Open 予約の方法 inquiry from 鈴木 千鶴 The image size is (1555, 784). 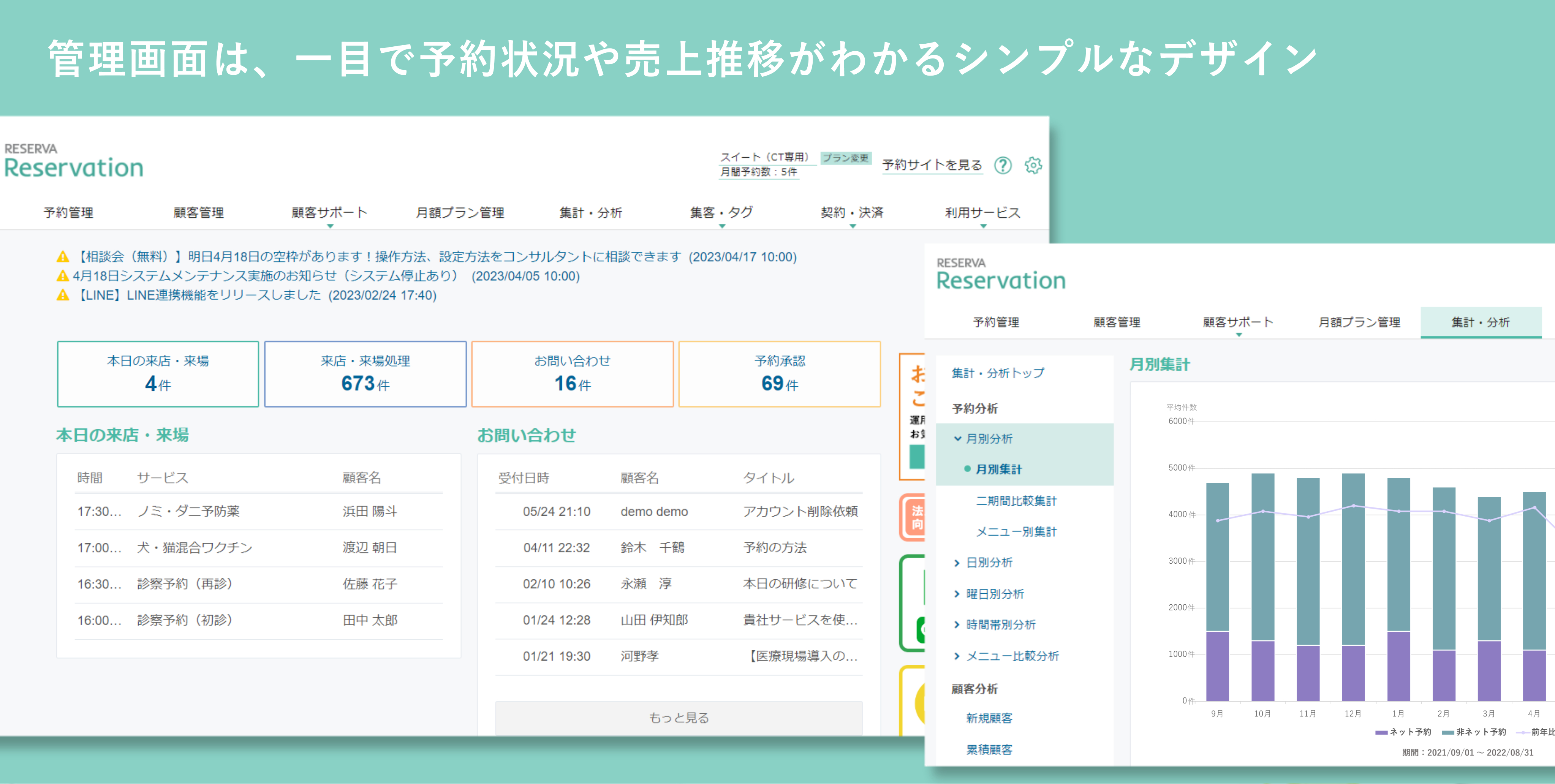click(x=679, y=548)
